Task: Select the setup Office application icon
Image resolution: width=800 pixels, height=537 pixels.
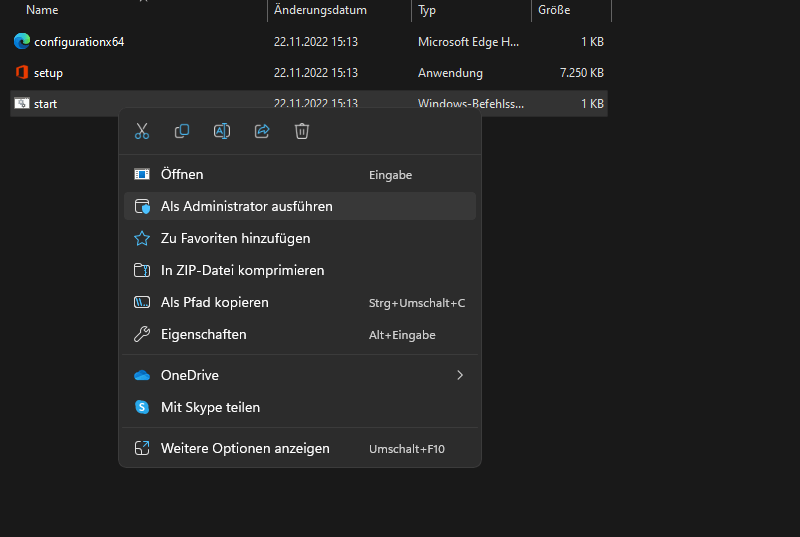Action: click(x=22, y=73)
